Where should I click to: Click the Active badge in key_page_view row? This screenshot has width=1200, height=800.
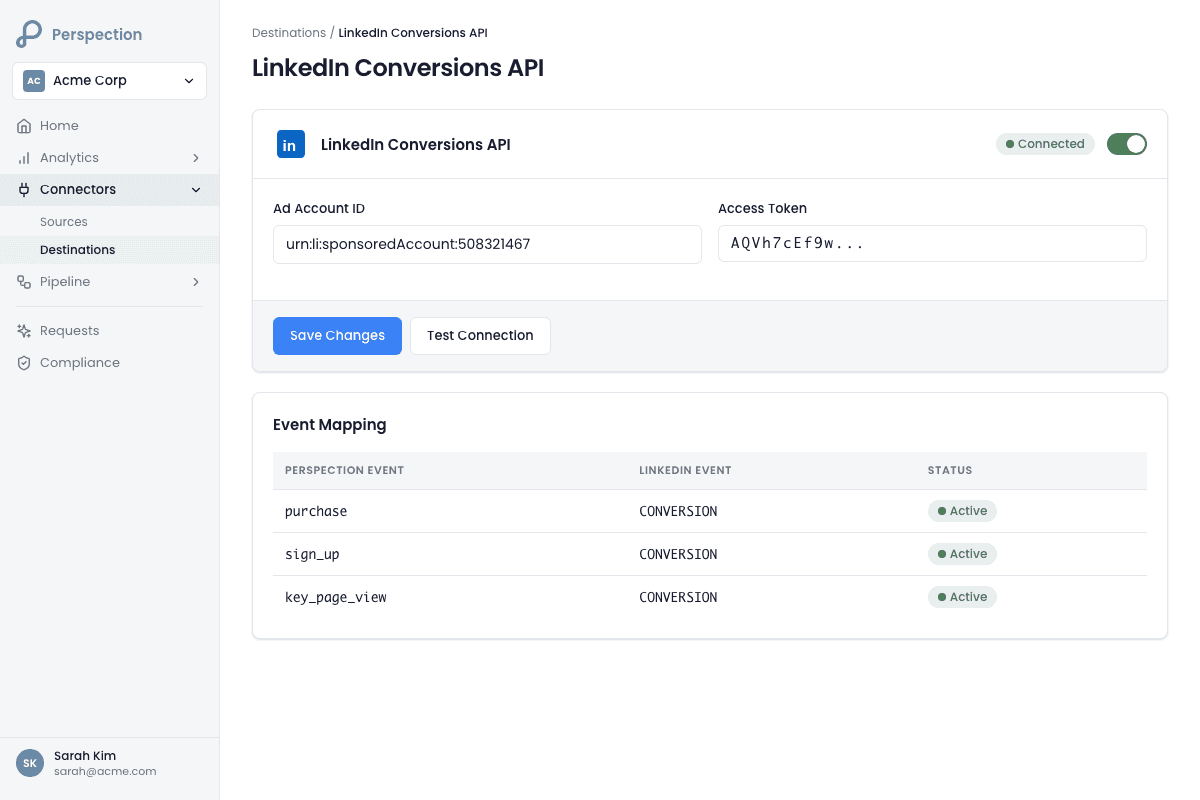(962, 597)
